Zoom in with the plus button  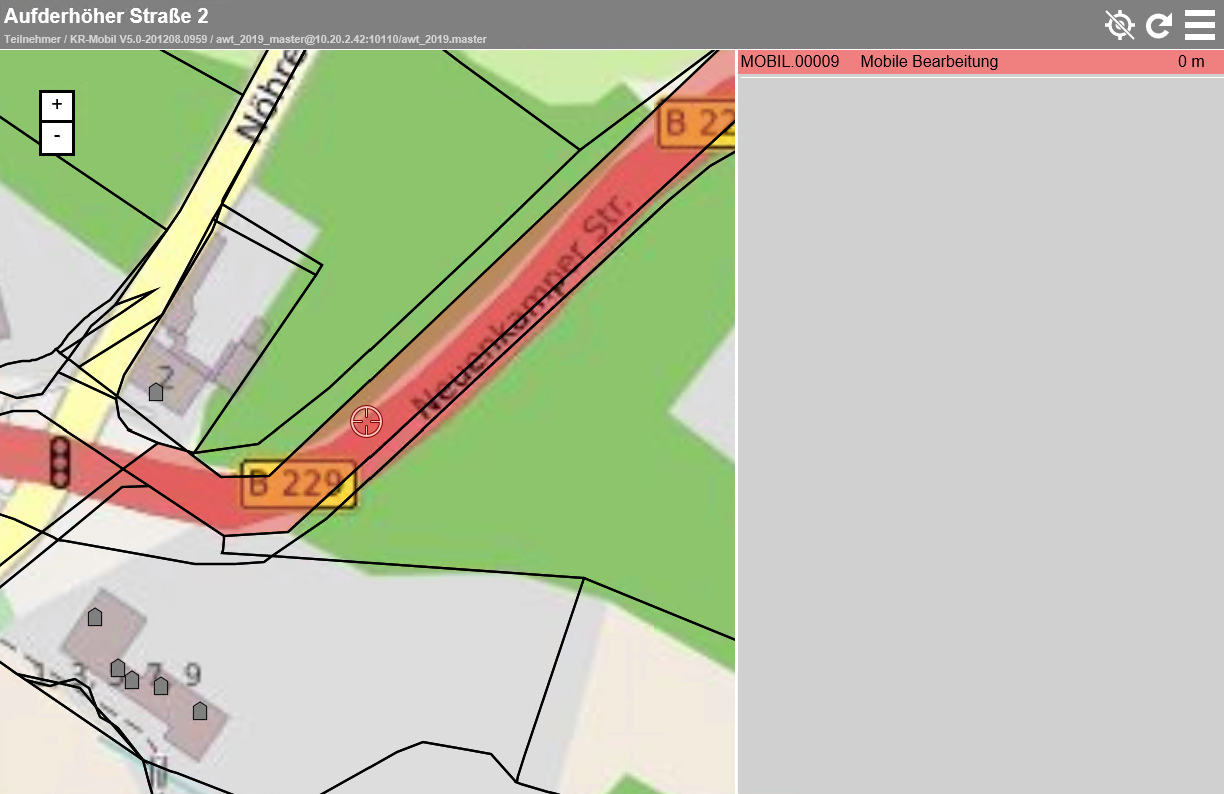coord(57,105)
